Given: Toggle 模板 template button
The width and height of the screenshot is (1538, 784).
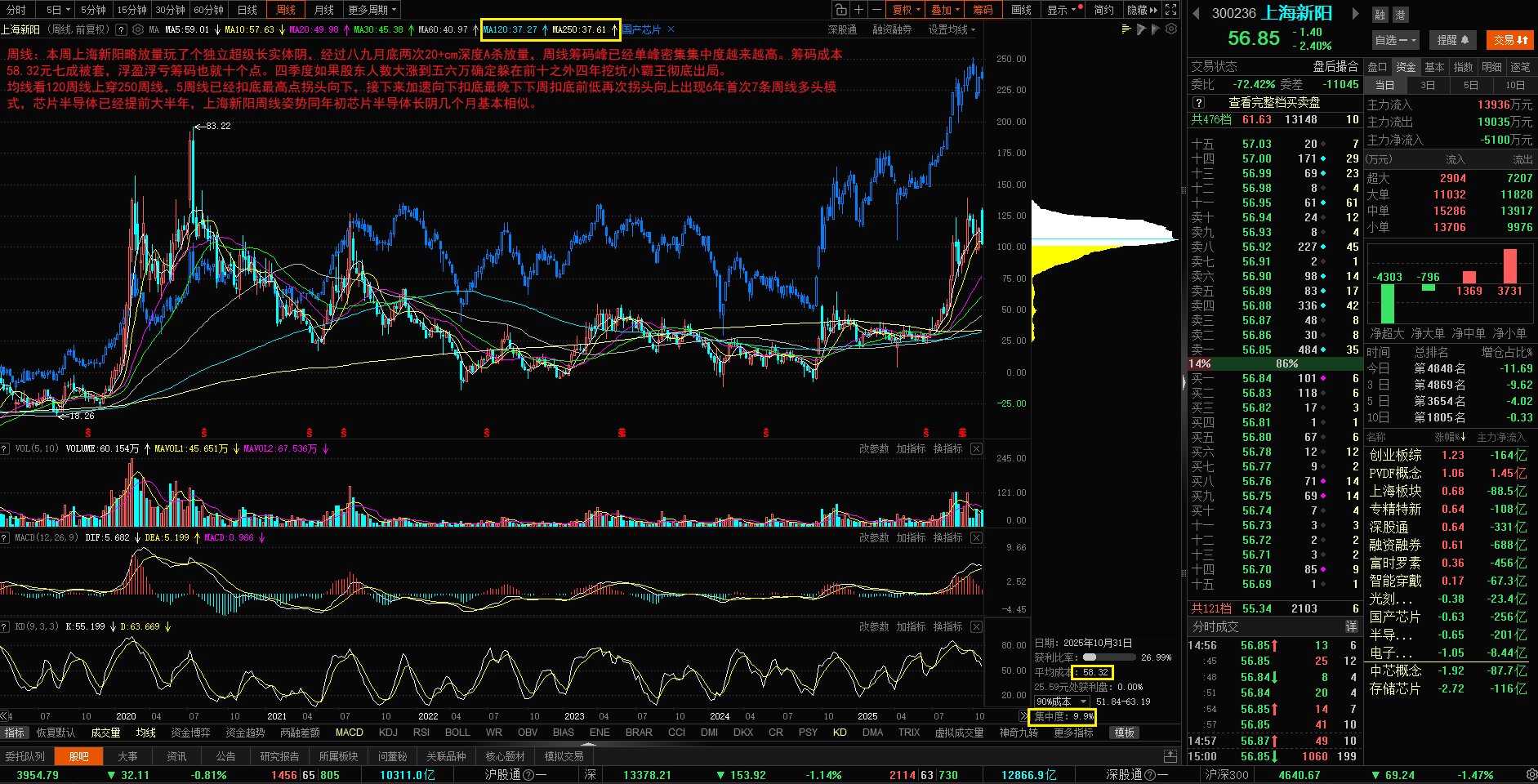Looking at the screenshot, I should (1125, 733).
